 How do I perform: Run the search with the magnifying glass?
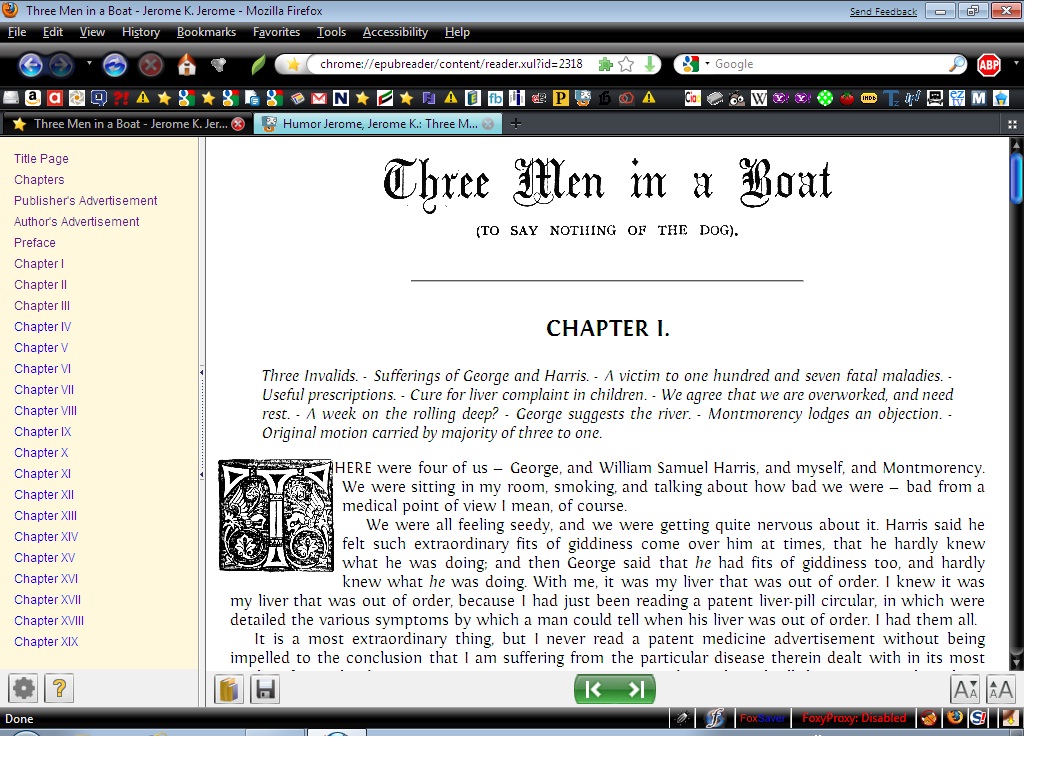click(956, 64)
